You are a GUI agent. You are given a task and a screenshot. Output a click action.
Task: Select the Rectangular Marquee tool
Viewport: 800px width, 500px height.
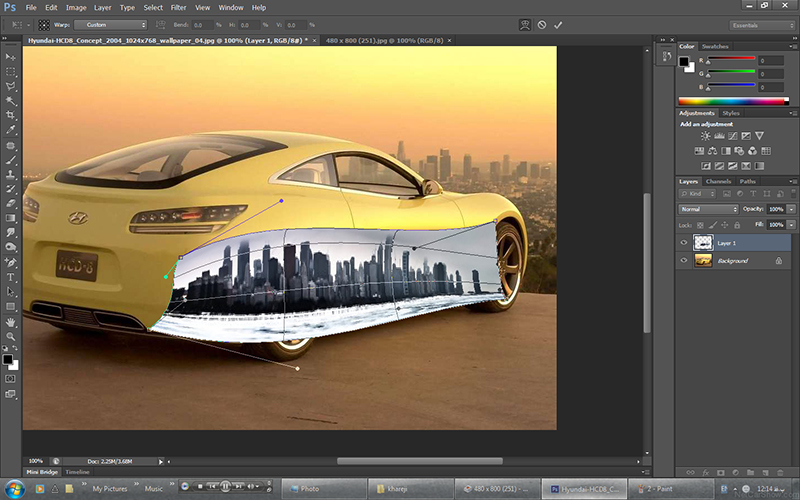click(10, 72)
